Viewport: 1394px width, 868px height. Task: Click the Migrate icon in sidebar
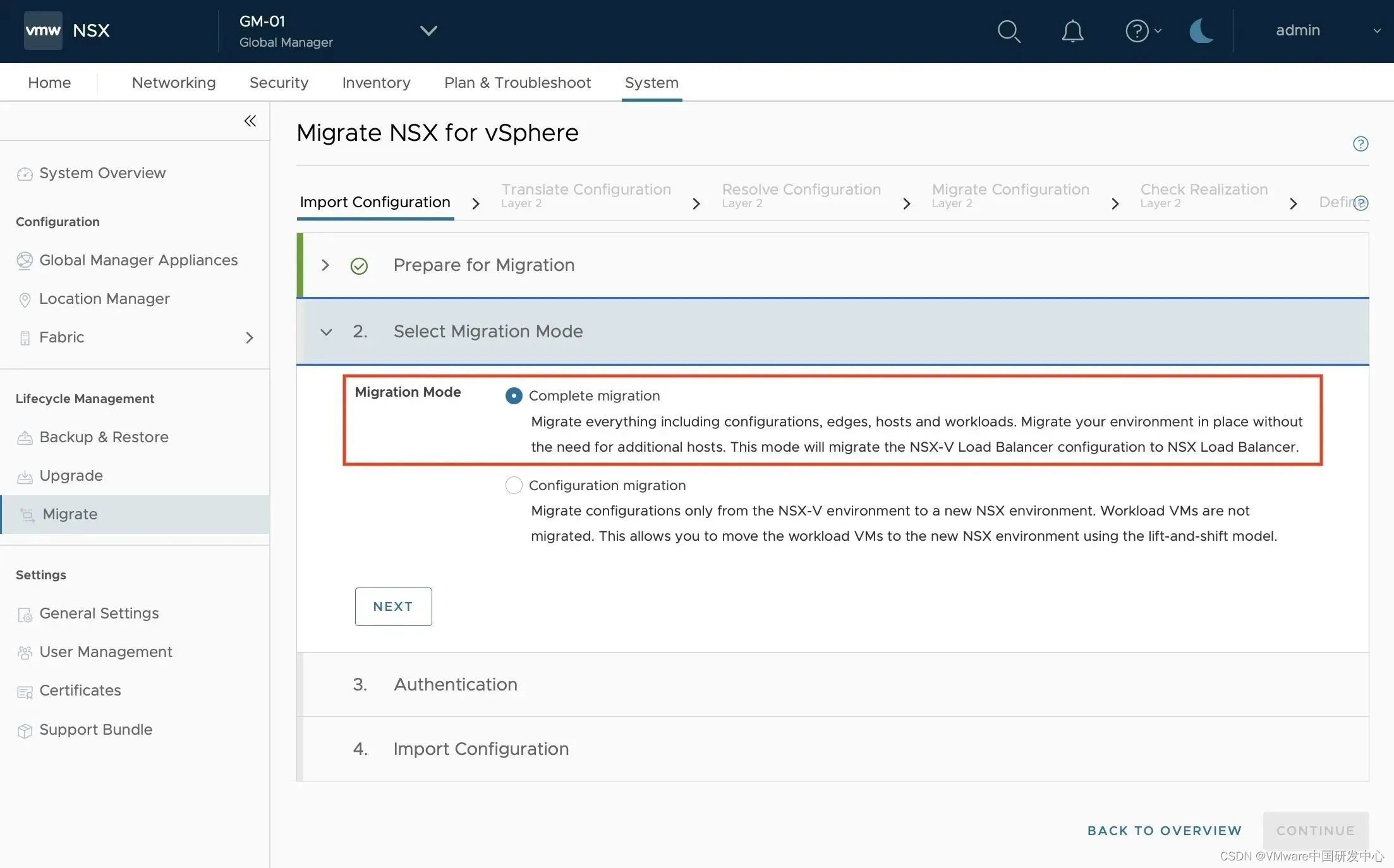point(27,515)
